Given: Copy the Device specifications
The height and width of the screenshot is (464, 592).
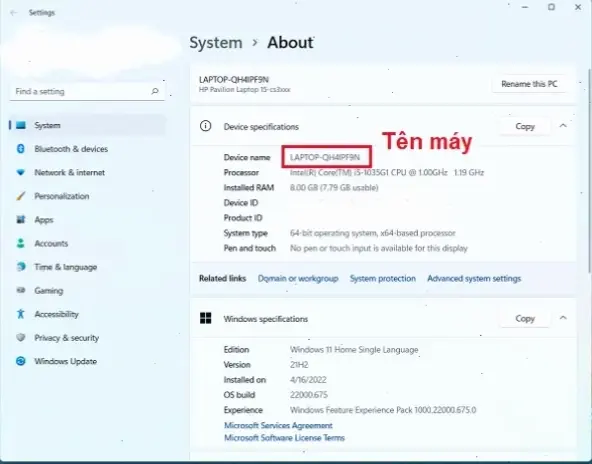Looking at the screenshot, I should (525, 126).
